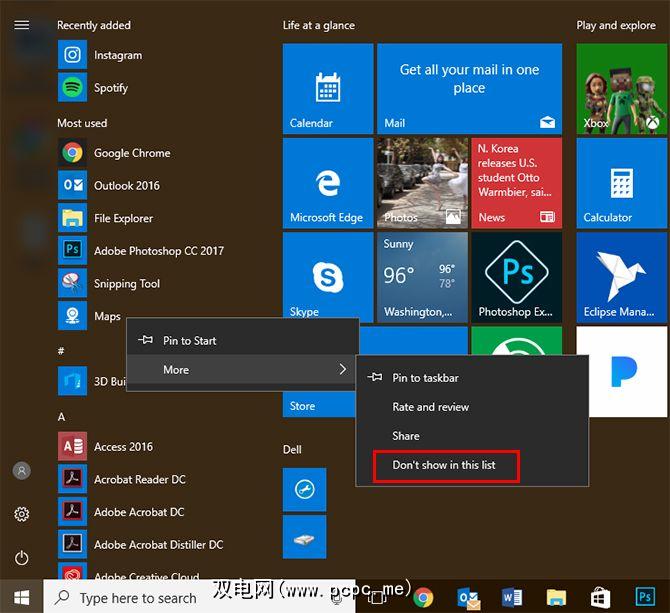Screen dimensions: 670x613
Task: Open the Photoshop Express tile
Action: tap(516, 277)
